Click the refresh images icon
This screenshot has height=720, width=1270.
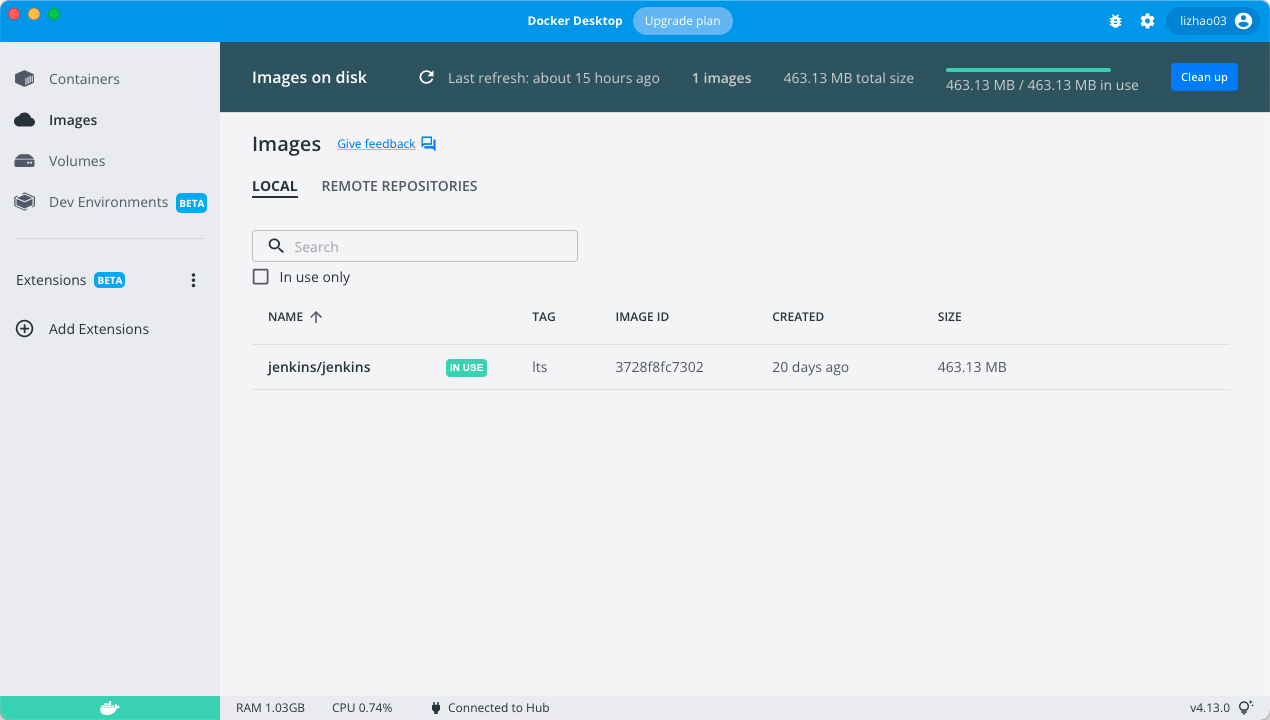pos(426,77)
